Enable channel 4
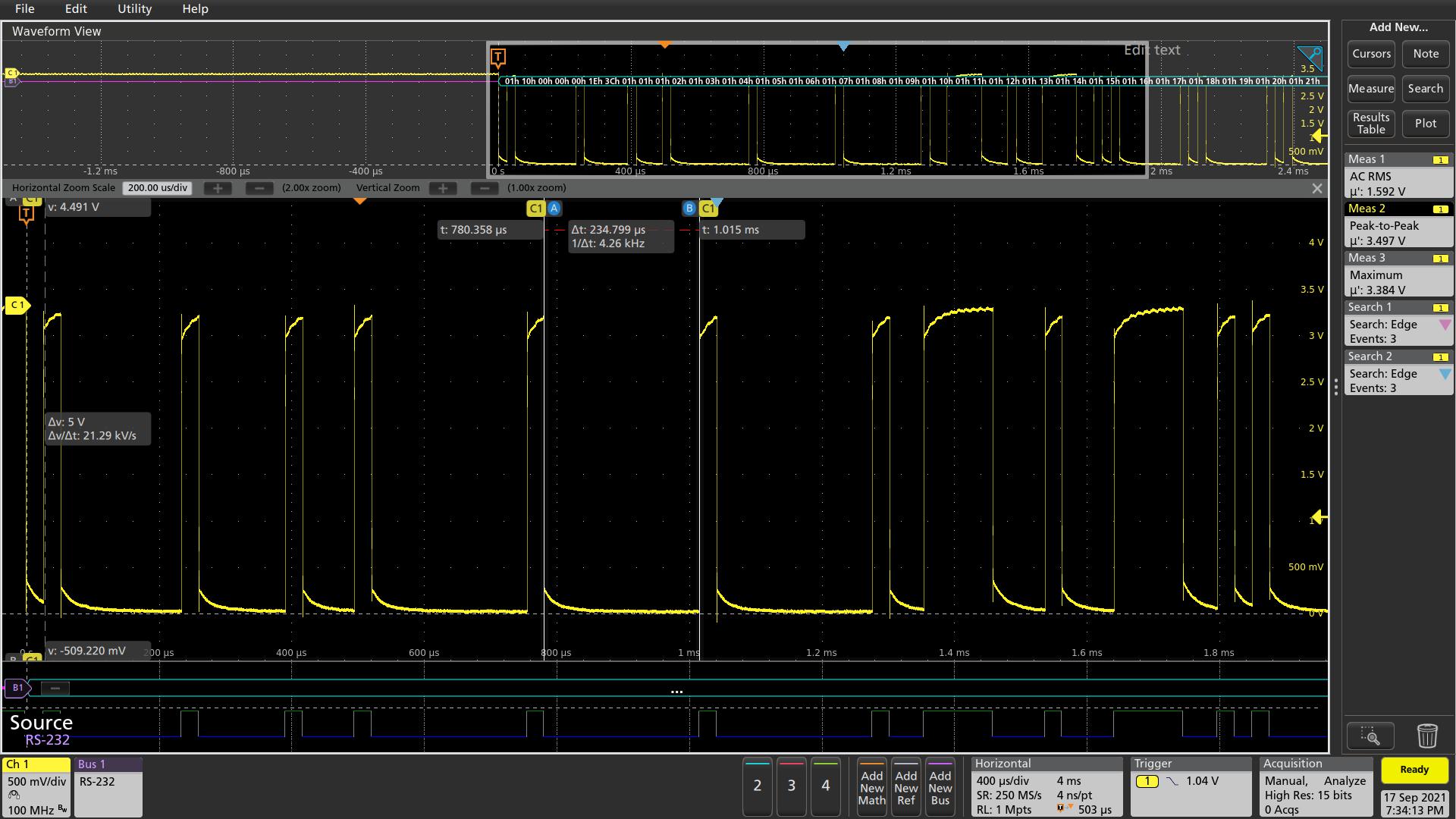 [826, 787]
